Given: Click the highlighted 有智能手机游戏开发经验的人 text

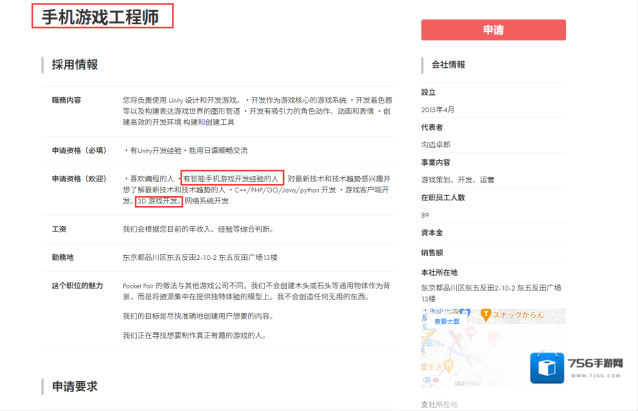Looking at the screenshot, I should (232, 177).
